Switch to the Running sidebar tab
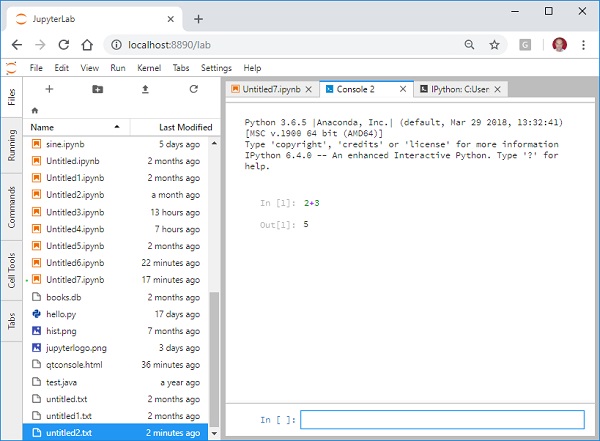600x441 pixels. tap(11, 146)
